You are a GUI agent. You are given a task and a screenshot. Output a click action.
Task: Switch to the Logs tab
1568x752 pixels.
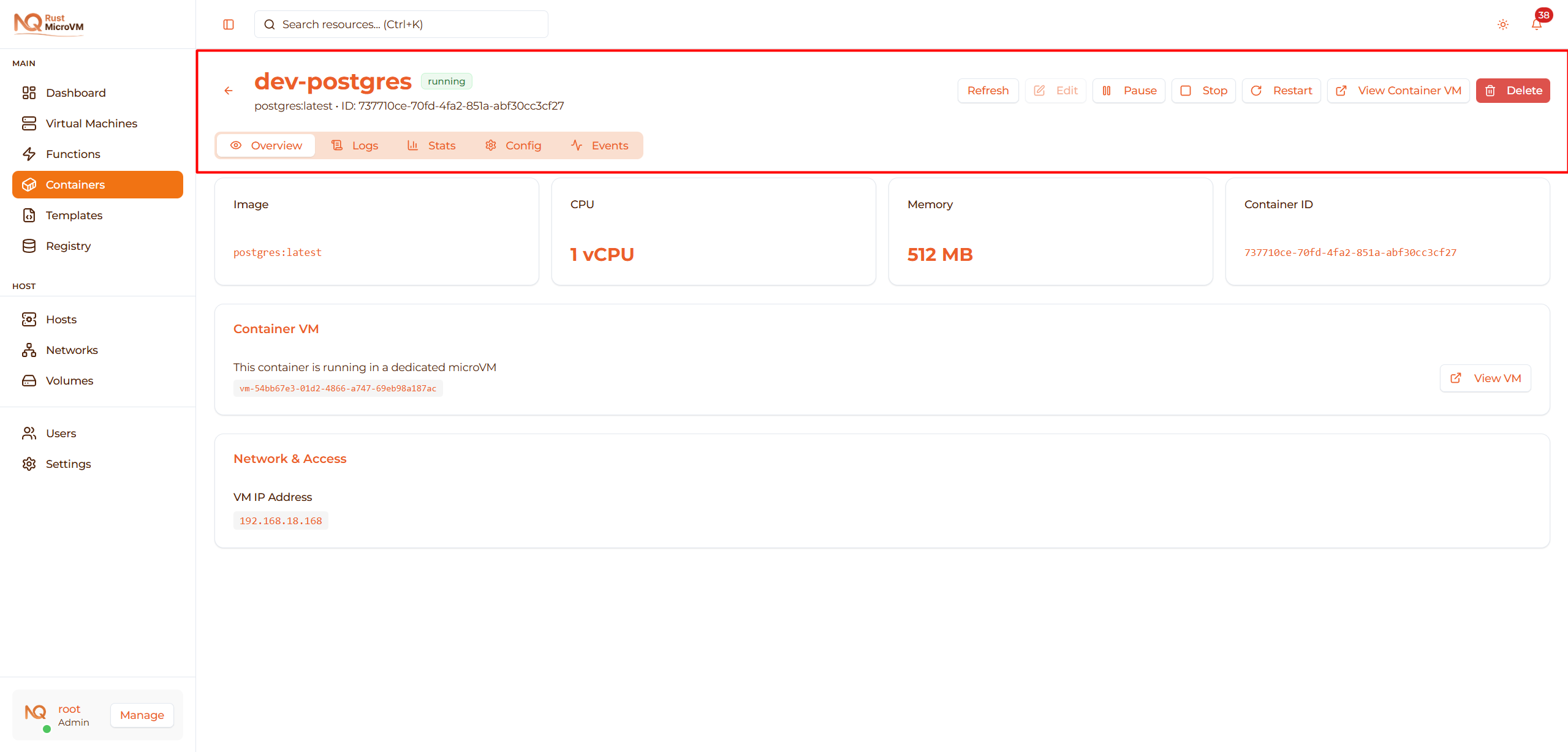tap(355, 145)
